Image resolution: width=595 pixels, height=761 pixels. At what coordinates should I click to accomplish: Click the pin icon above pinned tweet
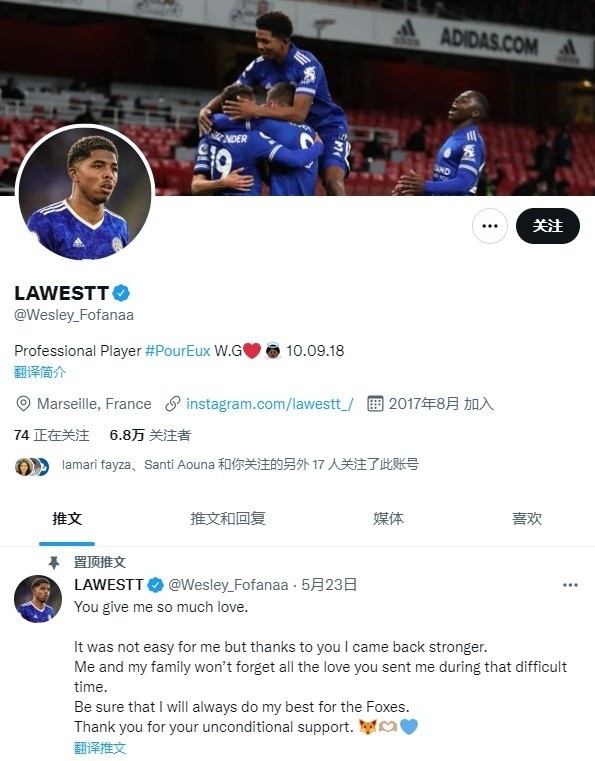coord(54,562)
